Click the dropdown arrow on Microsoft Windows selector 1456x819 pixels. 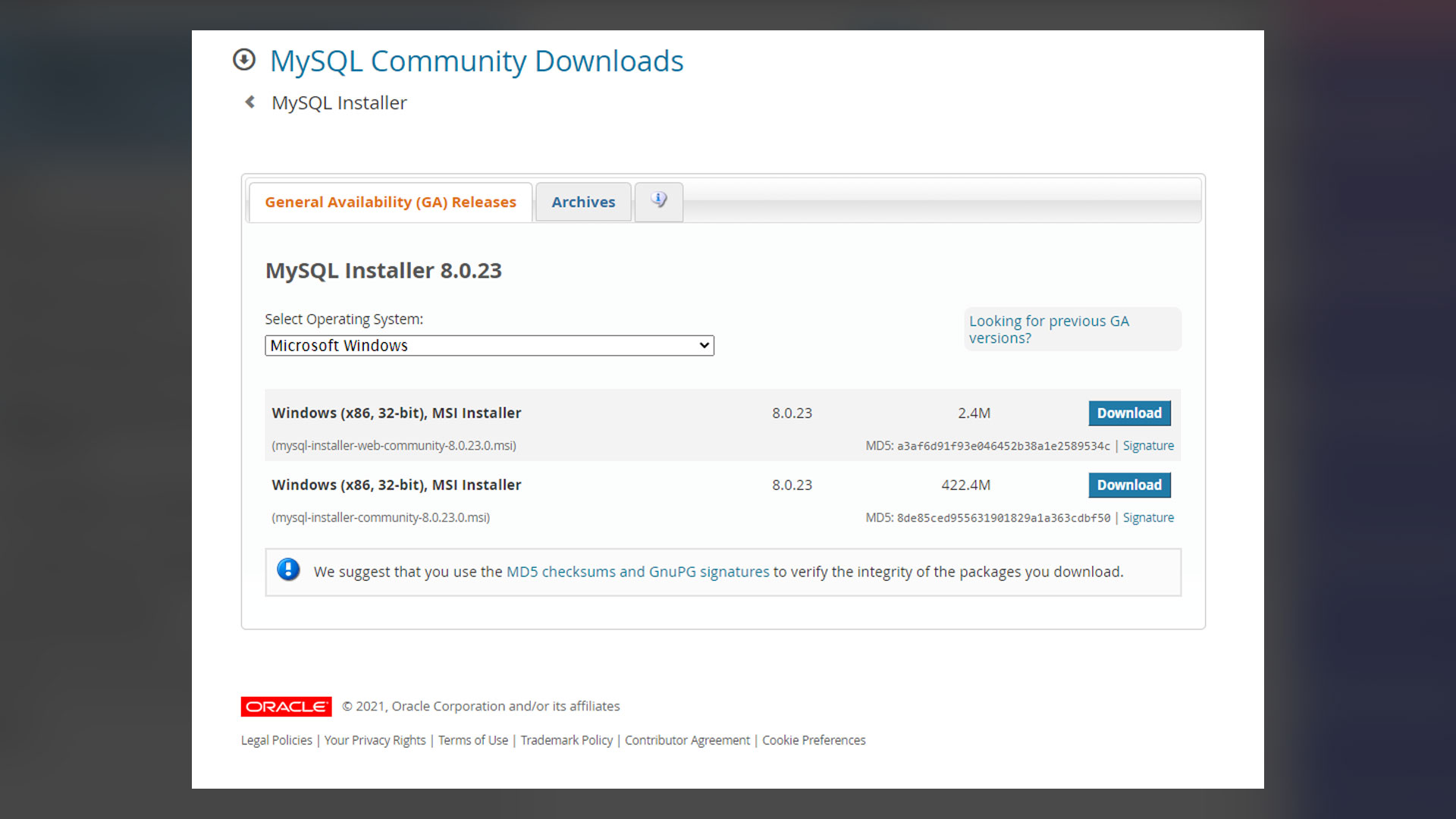pyautogui.click(x=704, y=346)
